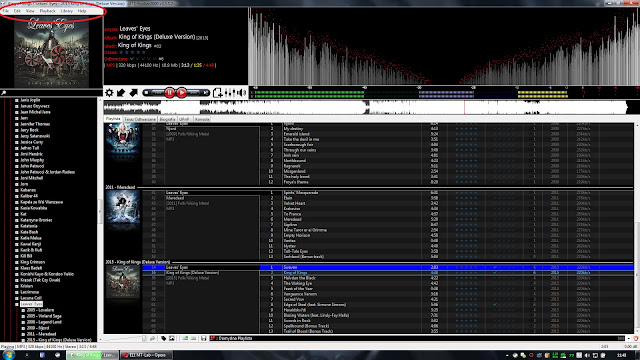Click the tag icon in bottom toolbar

(x=164, y=338)
